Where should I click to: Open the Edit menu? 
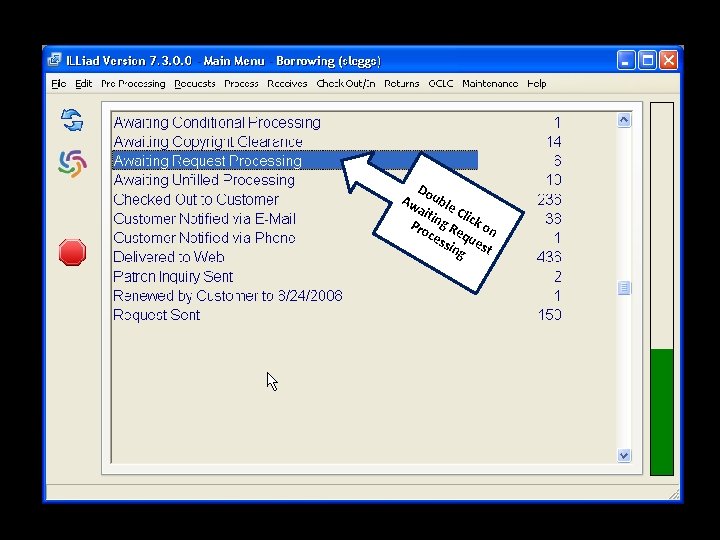(x=84, y=84)
